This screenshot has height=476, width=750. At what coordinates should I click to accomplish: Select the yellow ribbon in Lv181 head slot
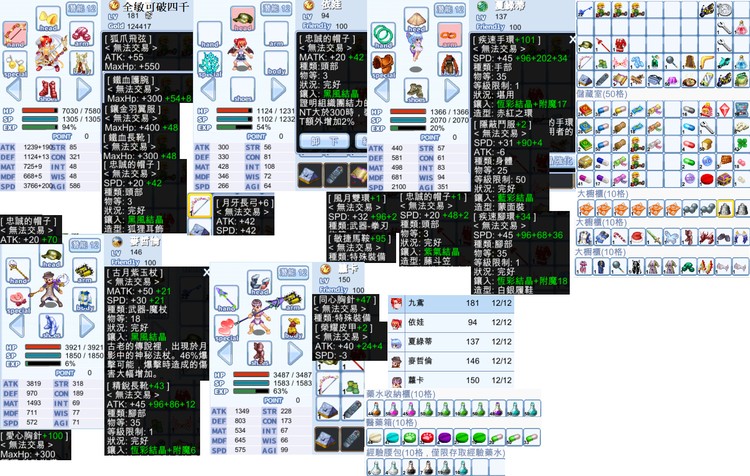click(48, 19)
